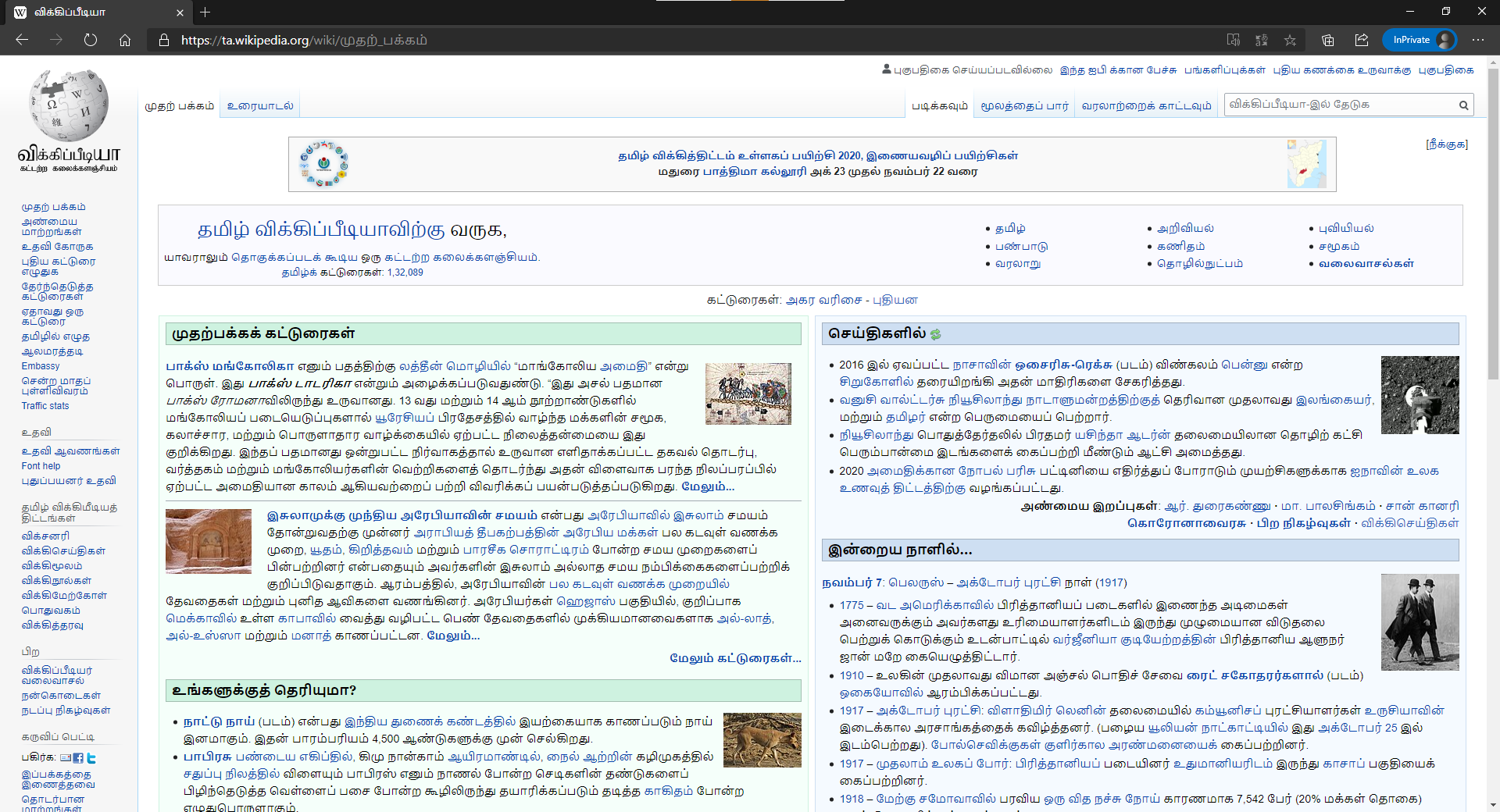Select the முதற் பக்கம் page tab

180,106
